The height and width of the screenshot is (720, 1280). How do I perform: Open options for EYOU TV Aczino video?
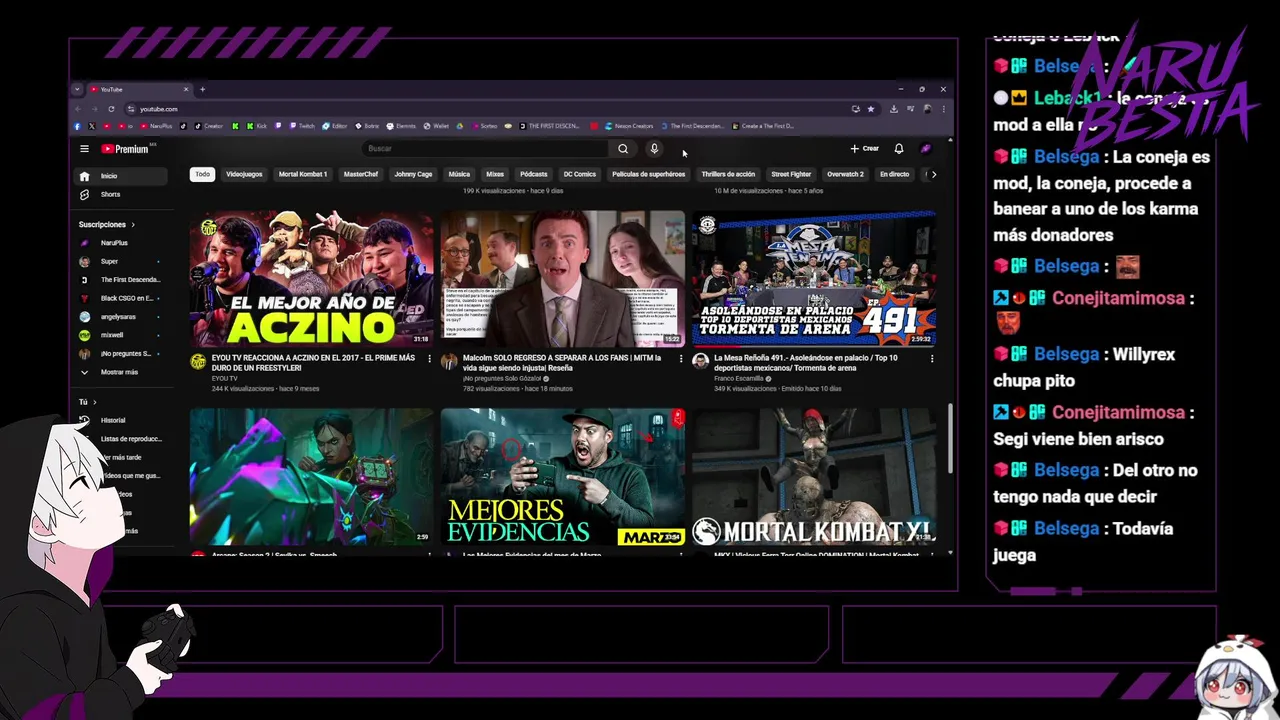pos(430,359)
